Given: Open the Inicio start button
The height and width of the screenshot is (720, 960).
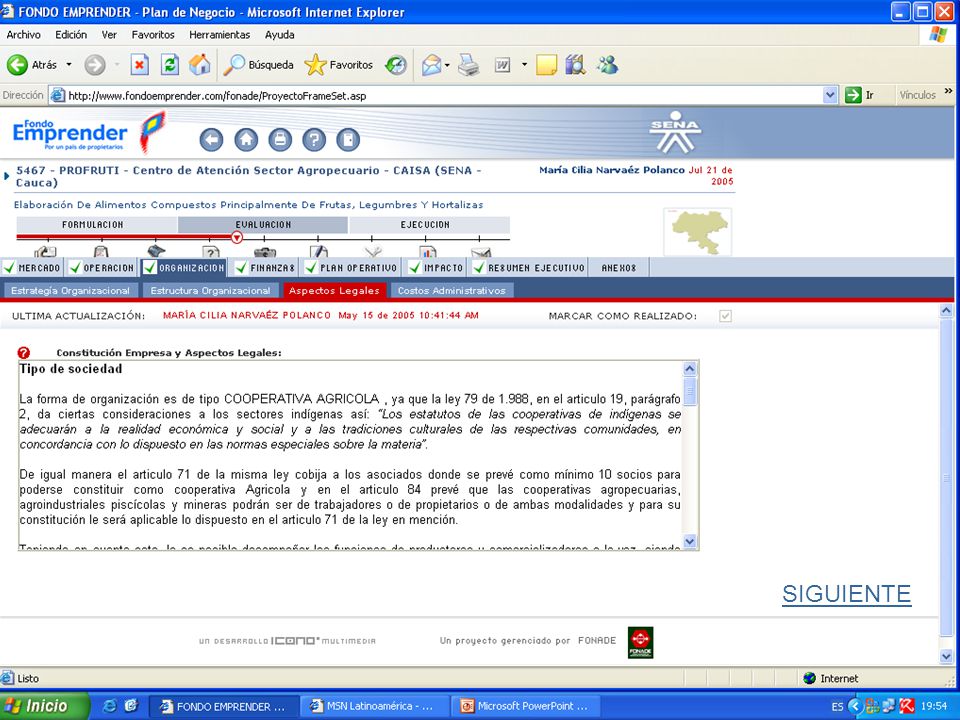Looking at the screenshot, I should click(44, 706).
